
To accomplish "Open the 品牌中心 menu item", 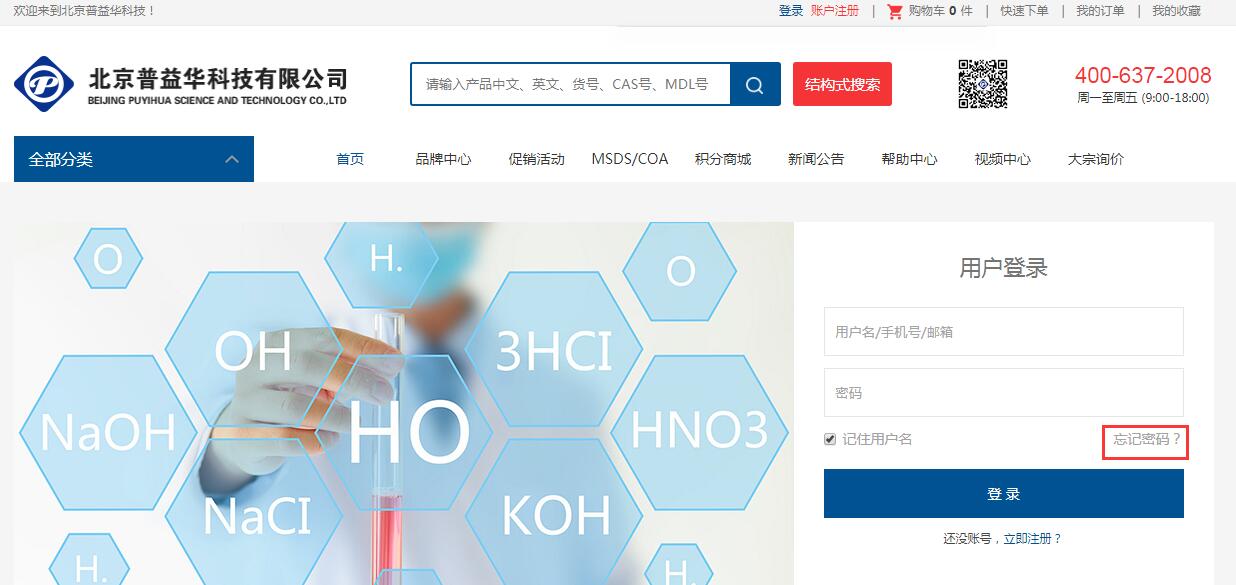I will tap(443, 159).
